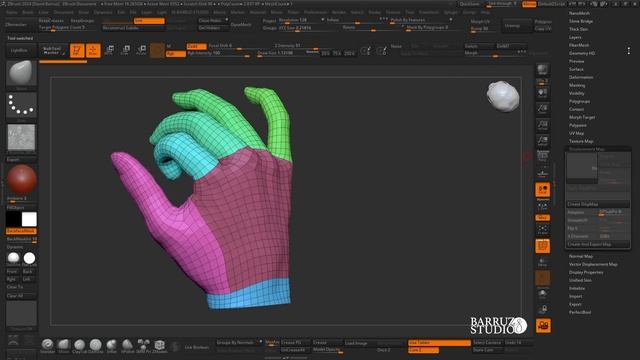Screen dimensions: 640x360
Task: Click the Edit mode button
Action: point(77,50)
